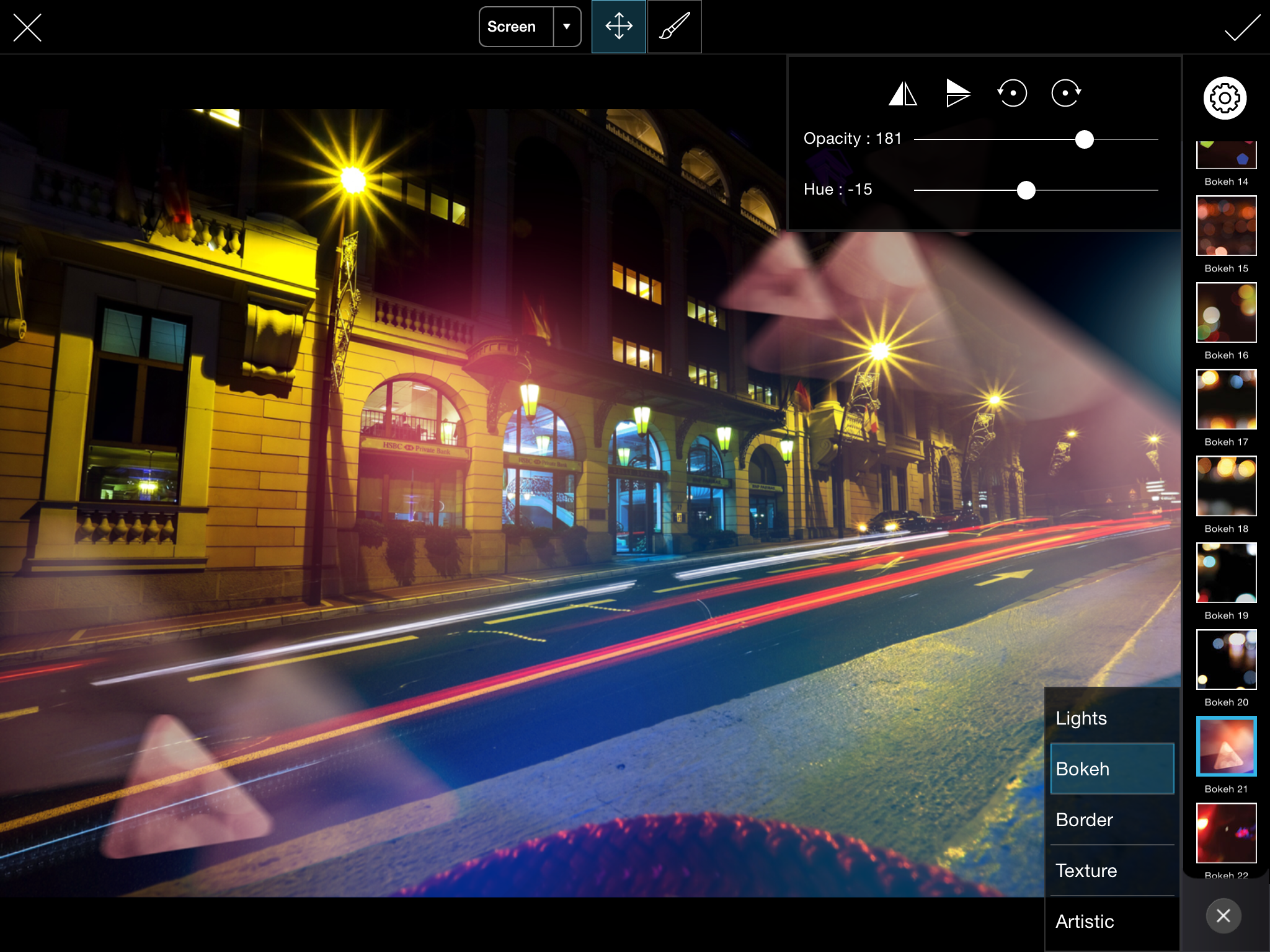Rotate the effect counter-clockwise
The width and height of the screenshot is (1270, 952).
tap(1013, 94)
